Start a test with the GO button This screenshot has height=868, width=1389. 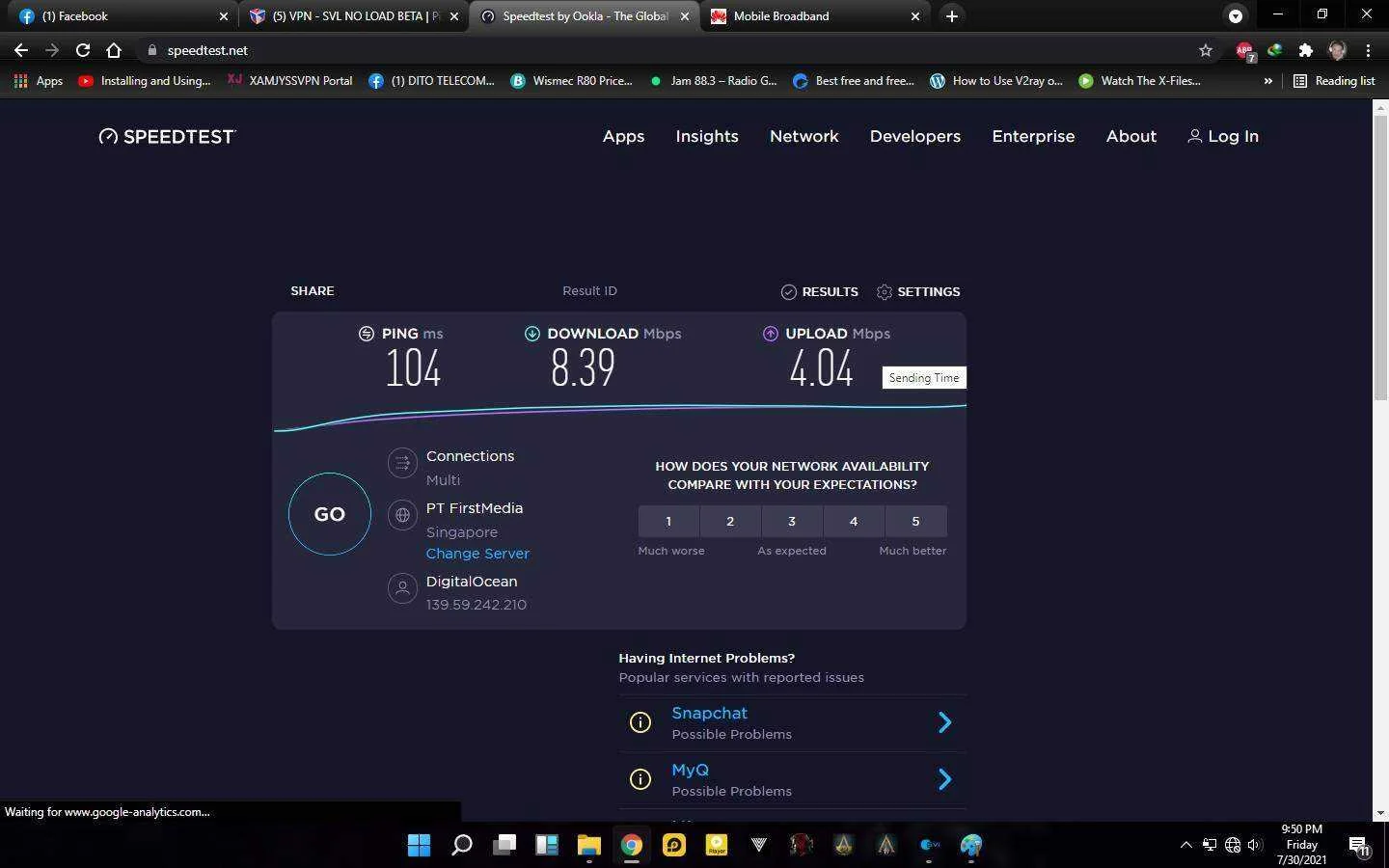(x=330, y=514)
